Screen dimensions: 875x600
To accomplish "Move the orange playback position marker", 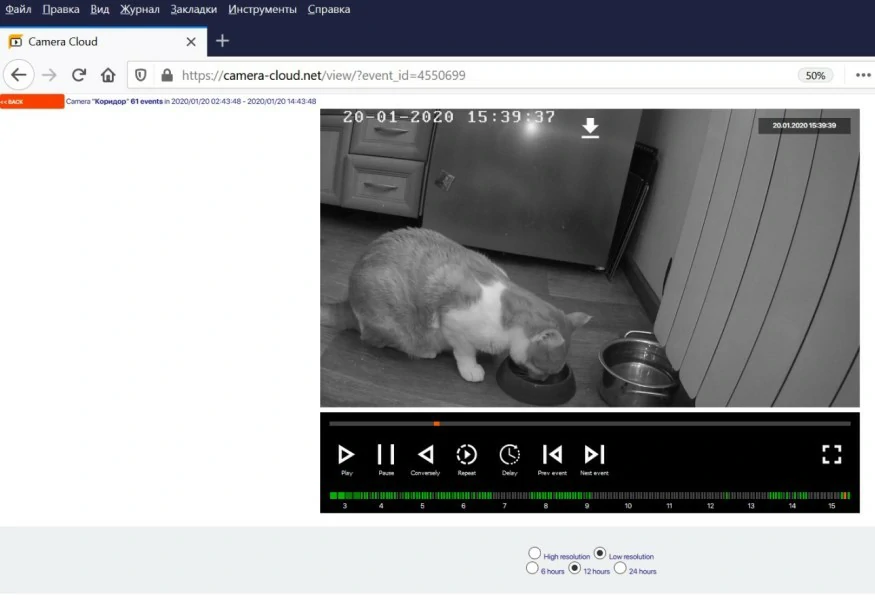I will pyautogui.click(x=436, y=423).
